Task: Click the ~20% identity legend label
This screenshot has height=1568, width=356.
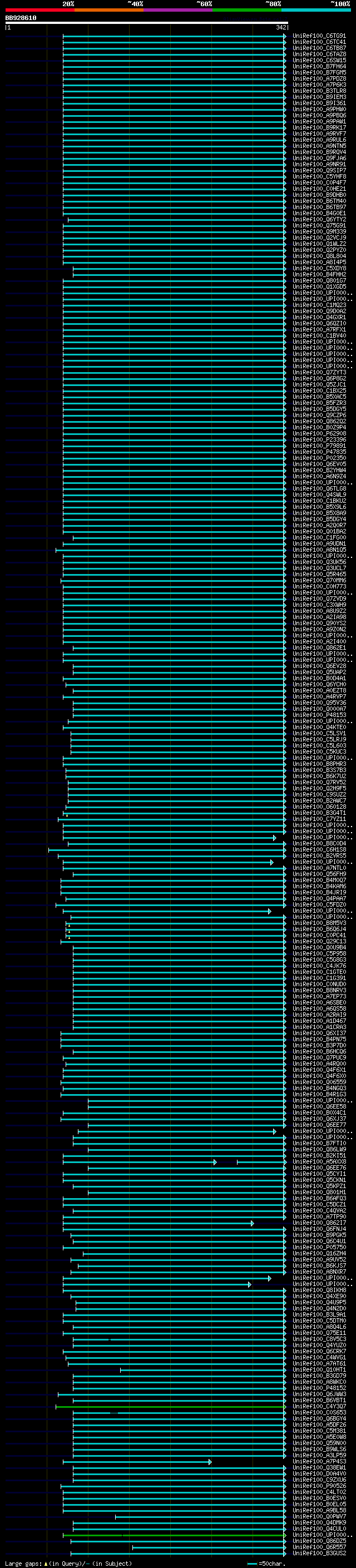Action: pyautogui.click(x=68, y=4)
